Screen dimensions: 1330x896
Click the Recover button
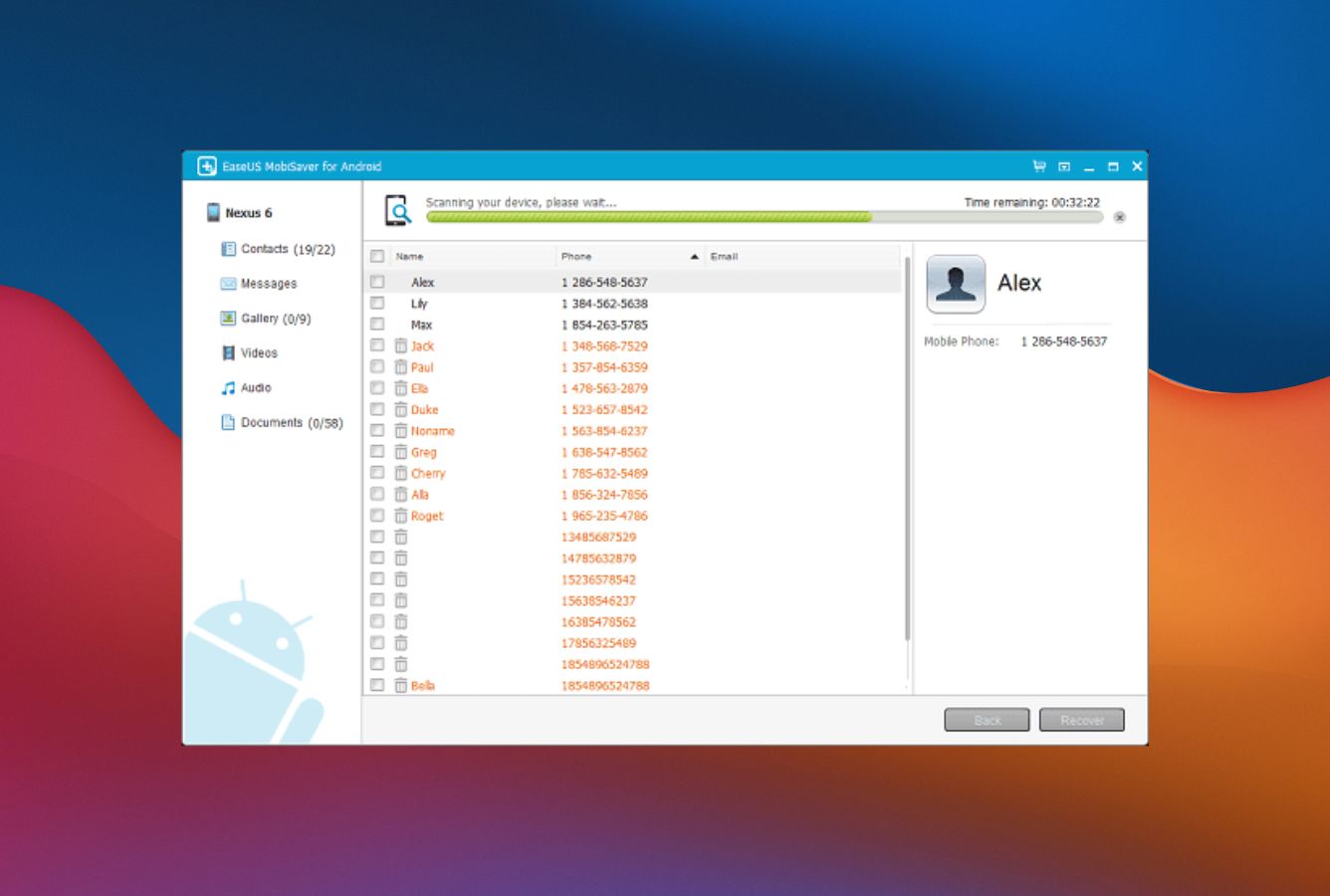pyautogui.click(x=1082, y=720)
